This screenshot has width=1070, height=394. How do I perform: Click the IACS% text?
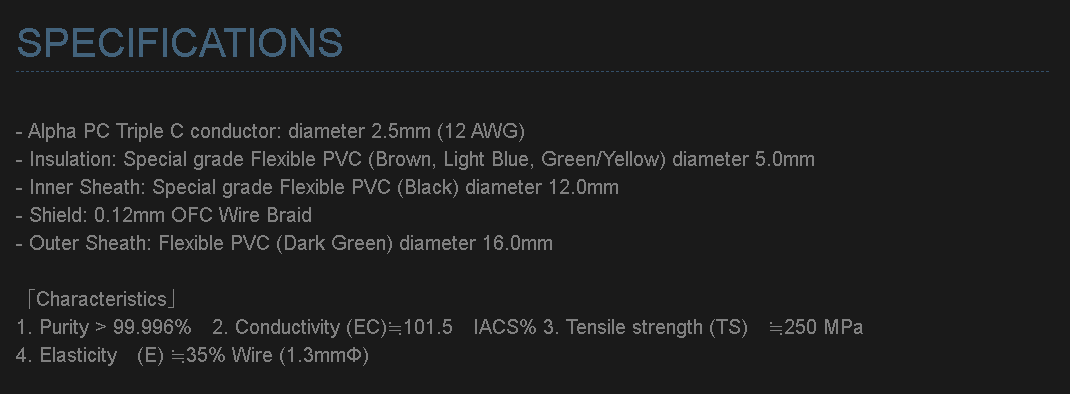click(505, 327)
